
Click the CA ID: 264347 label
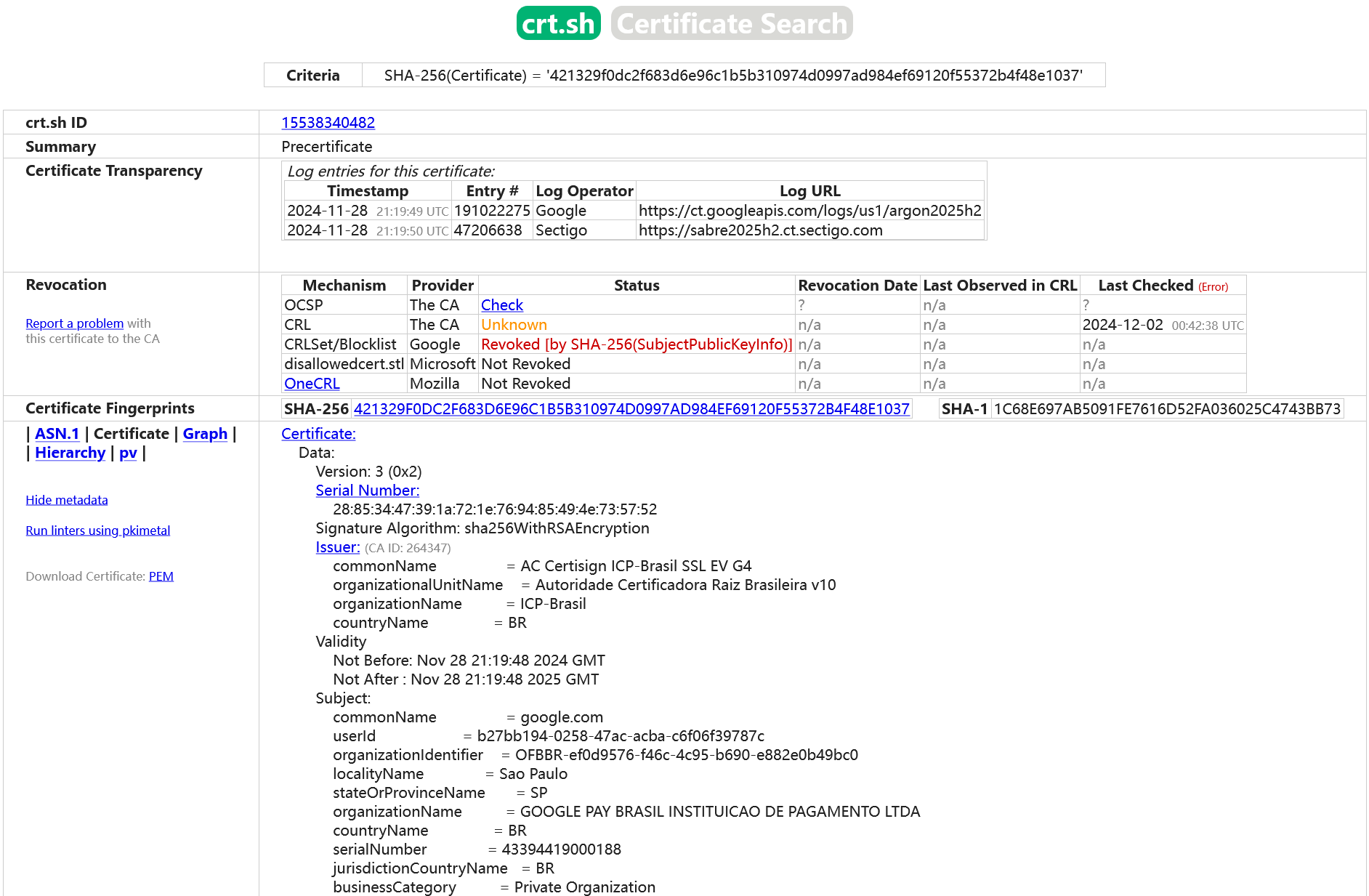click(x=408, y=548)
